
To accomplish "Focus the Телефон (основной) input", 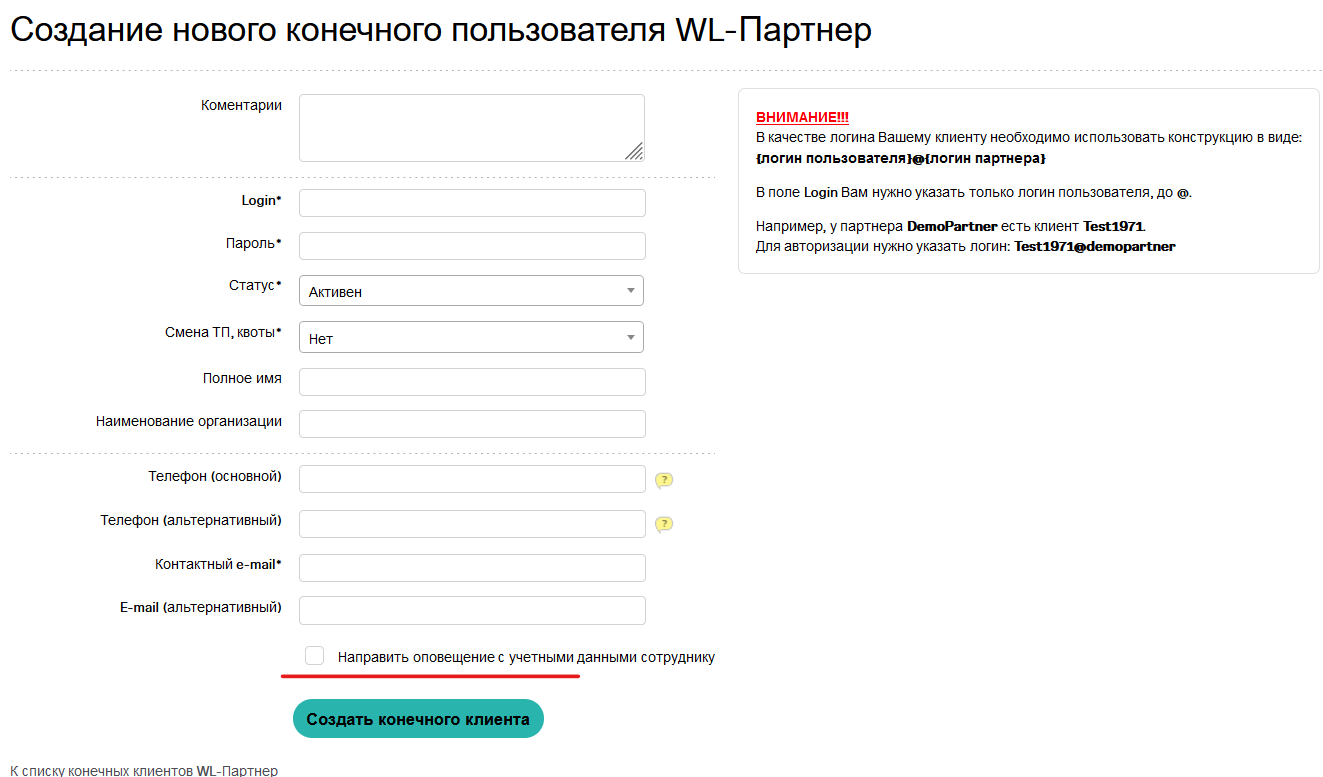I will click(472, 479).
